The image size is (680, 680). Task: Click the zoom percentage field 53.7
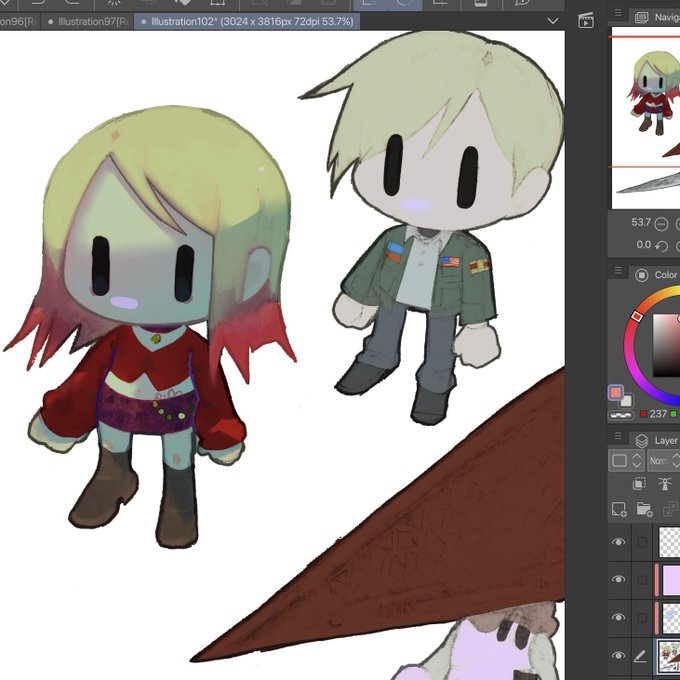click(x=641, y=222)
